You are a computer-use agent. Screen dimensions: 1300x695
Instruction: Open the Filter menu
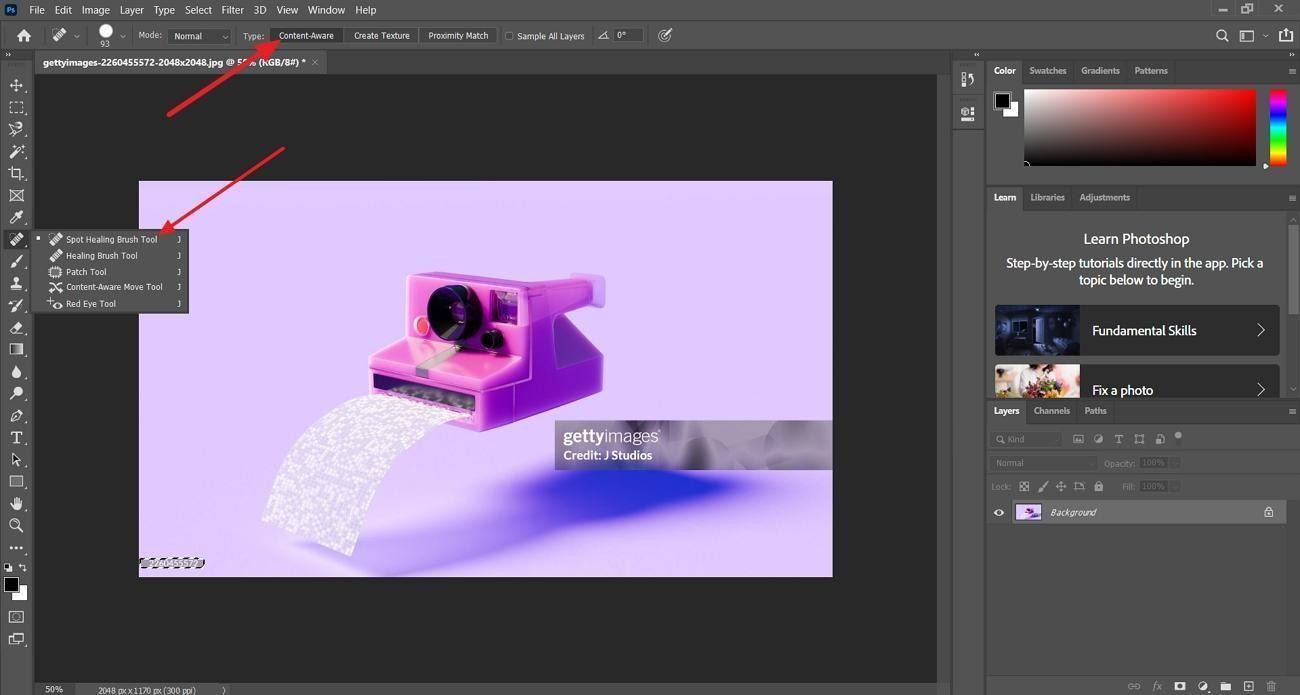[x=232, y=10]
